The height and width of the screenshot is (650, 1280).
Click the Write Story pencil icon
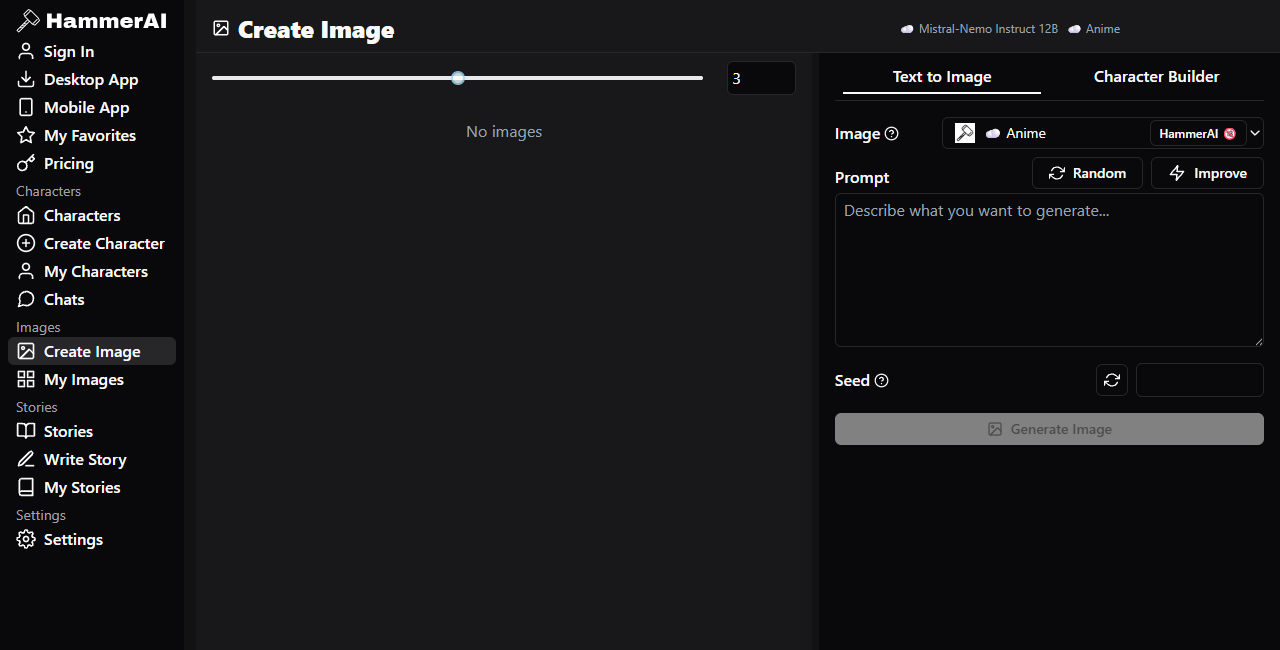coord(26,459)
